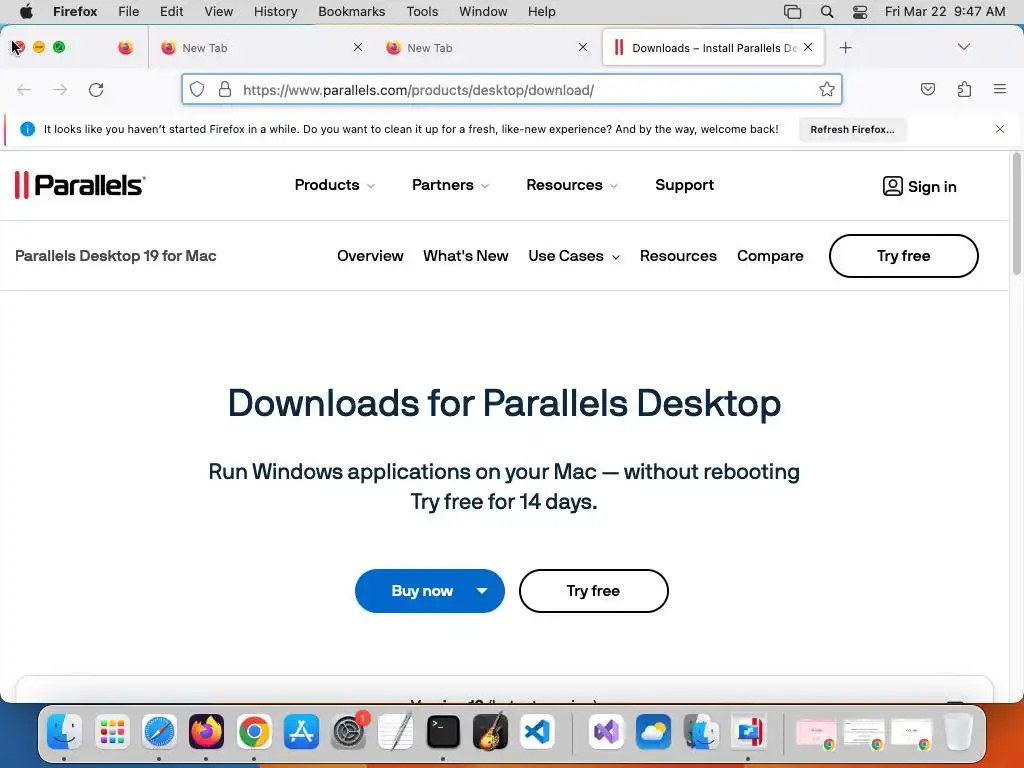Click the Sign in user icon
Screen dimensions: 1024x768
[x=893, y=186]
